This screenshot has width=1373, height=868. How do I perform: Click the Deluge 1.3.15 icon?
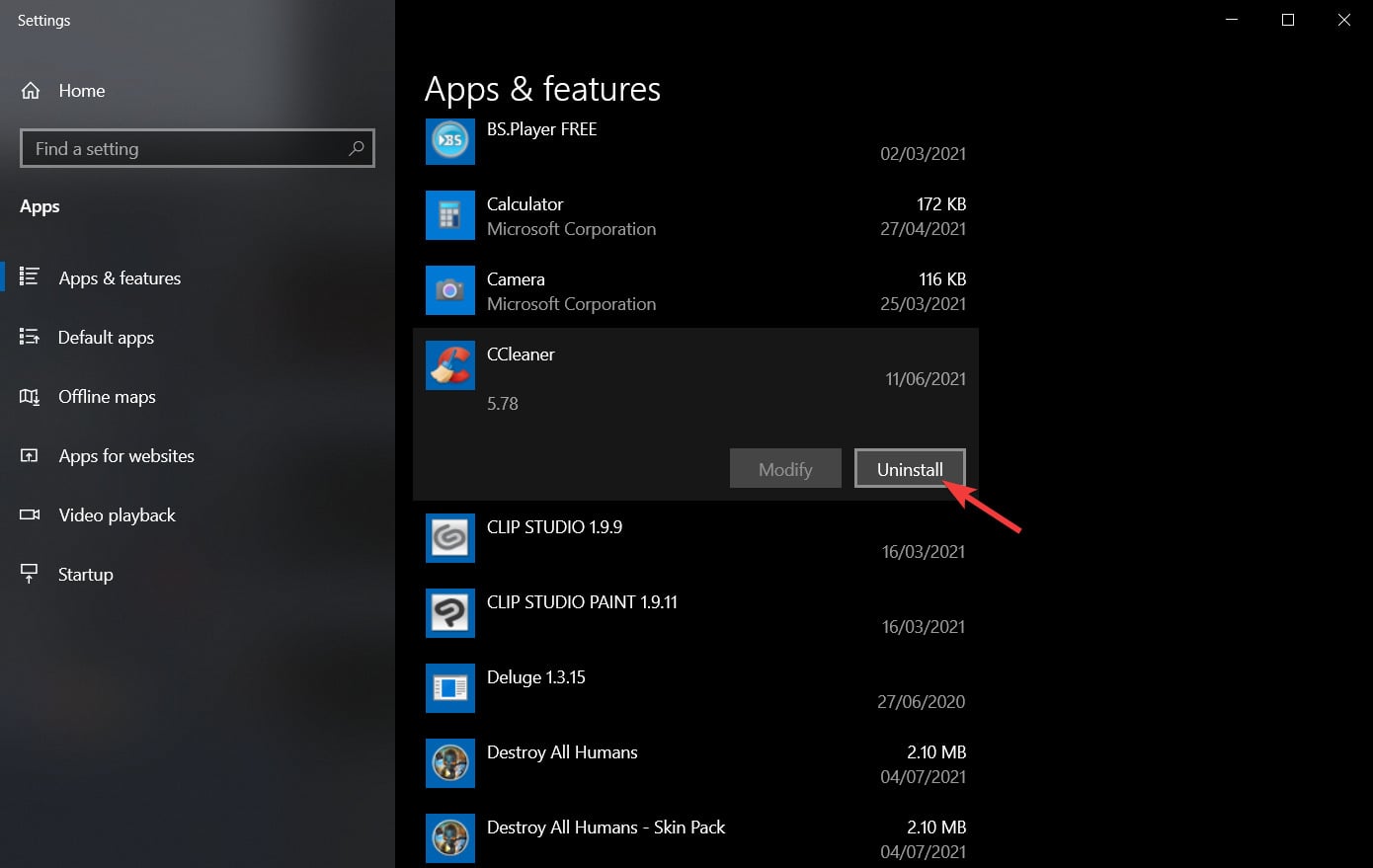pyautogui.click(x=449, y=688)
